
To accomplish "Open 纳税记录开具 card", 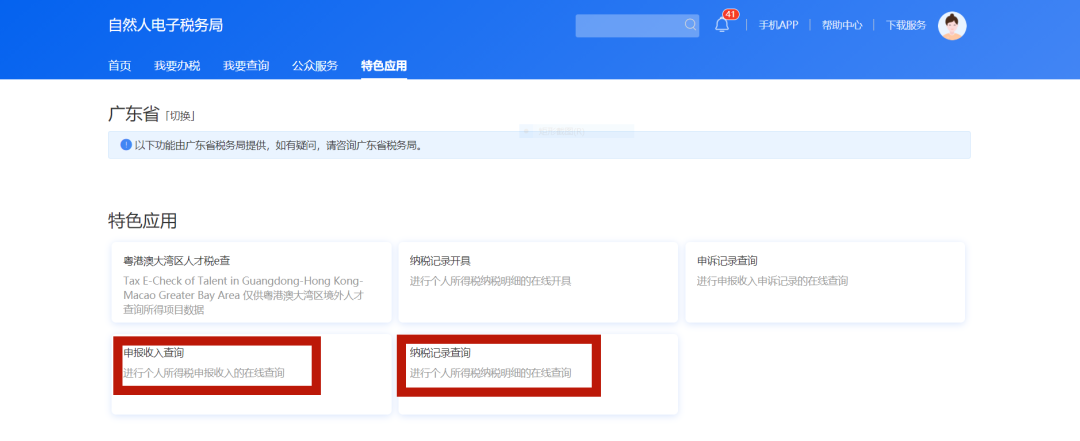I will point(538,282).
